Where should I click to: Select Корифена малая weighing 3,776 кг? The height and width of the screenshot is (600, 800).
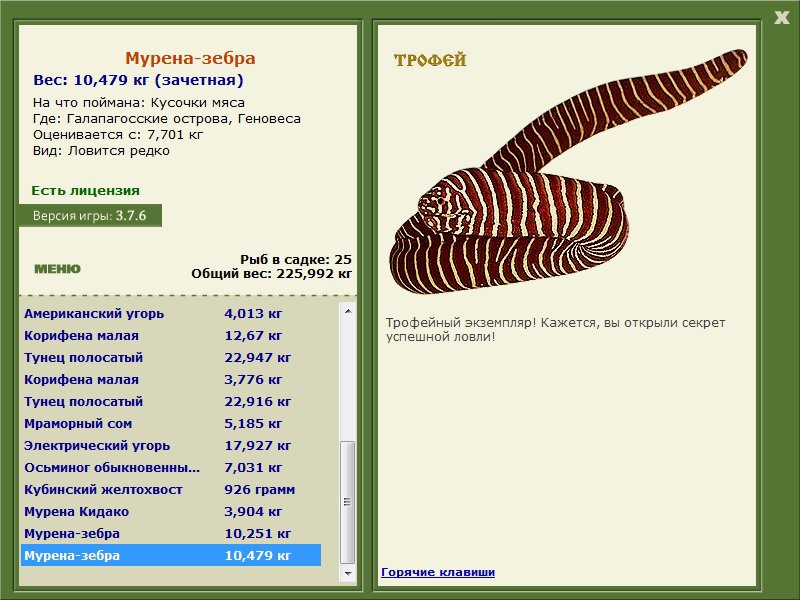pyautogui.click(x=171, y=380)
